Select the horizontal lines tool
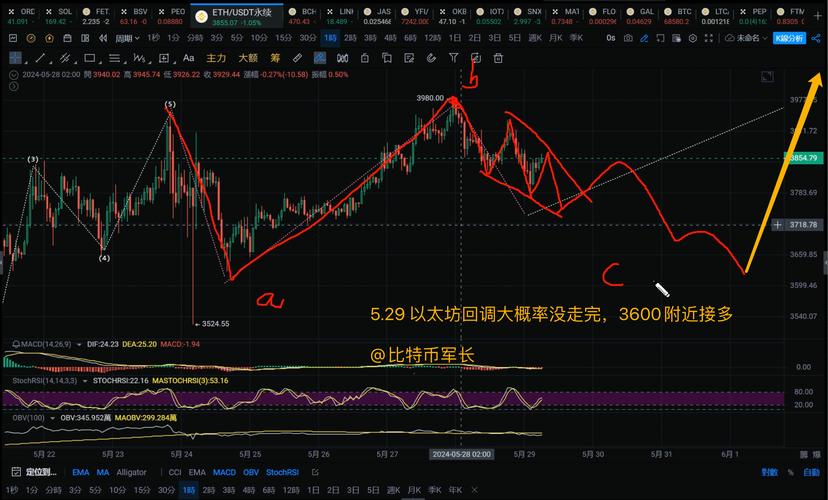The height and width of the screenshot is (500, 828). [x=114, y=58]
